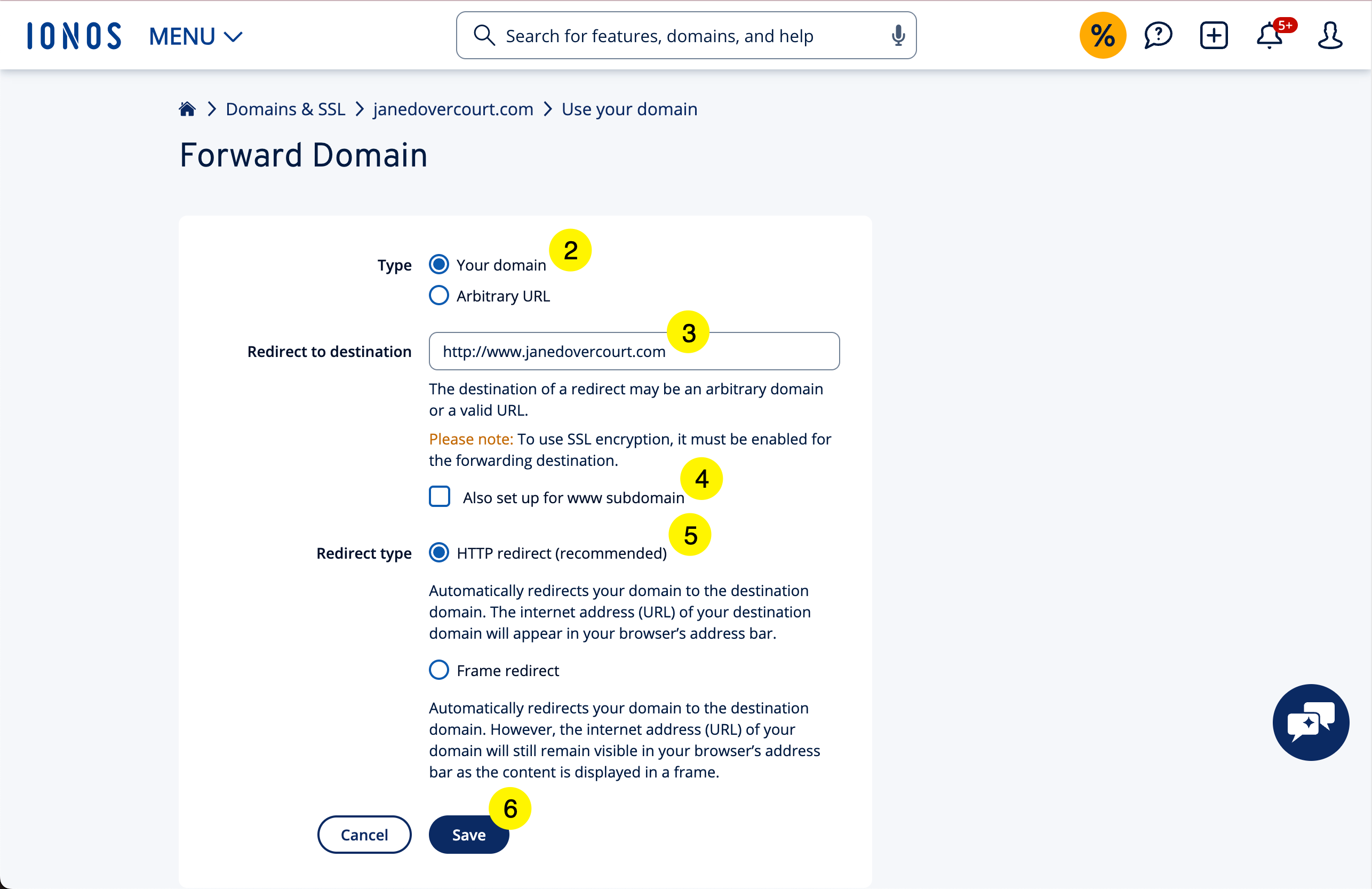Click the Forward Domain heading
Screen dimensions: 1372x889
[303, 155]
